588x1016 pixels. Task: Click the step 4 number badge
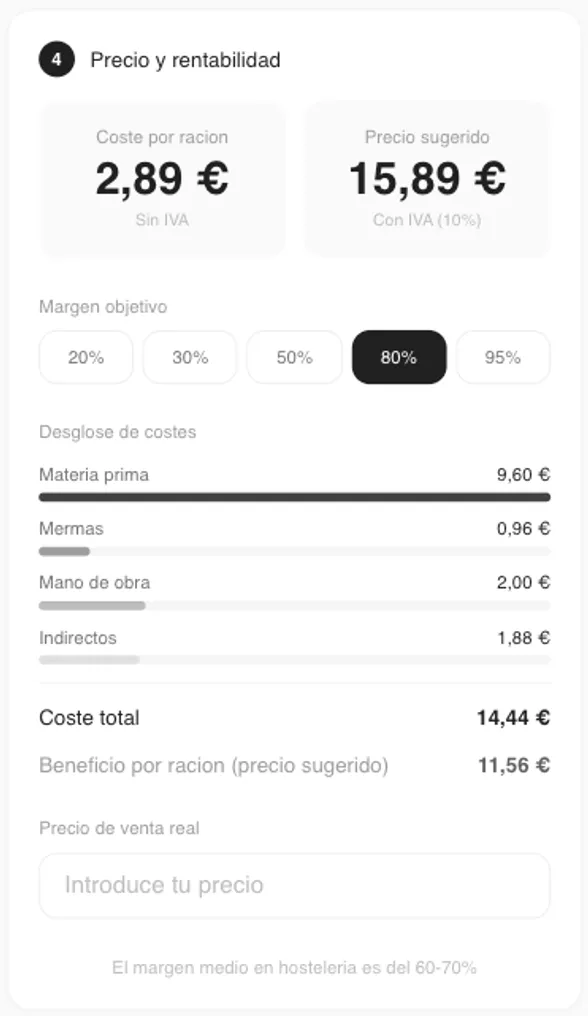58,59
